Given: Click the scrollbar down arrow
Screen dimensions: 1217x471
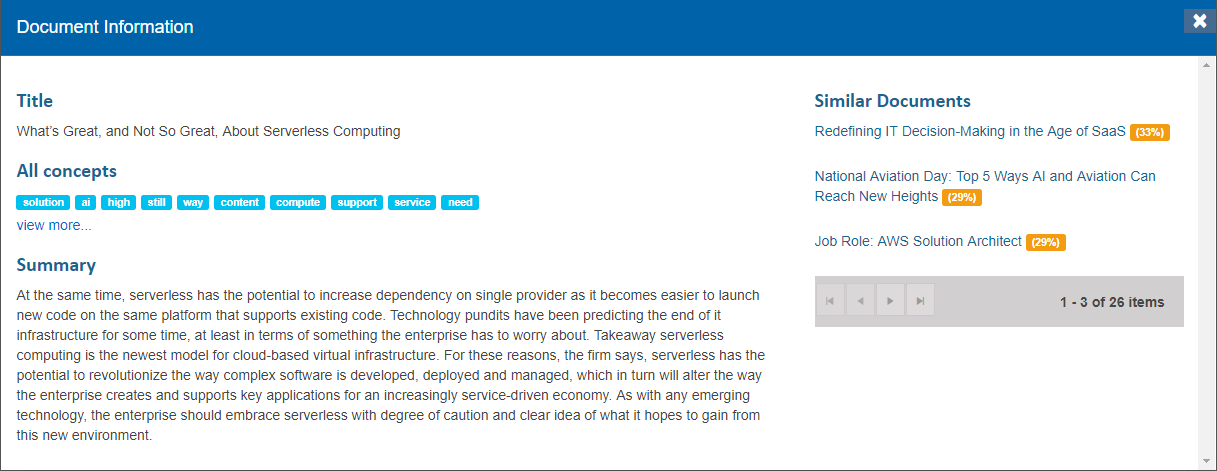Looking at the screenshot, I should [1206, 459].
